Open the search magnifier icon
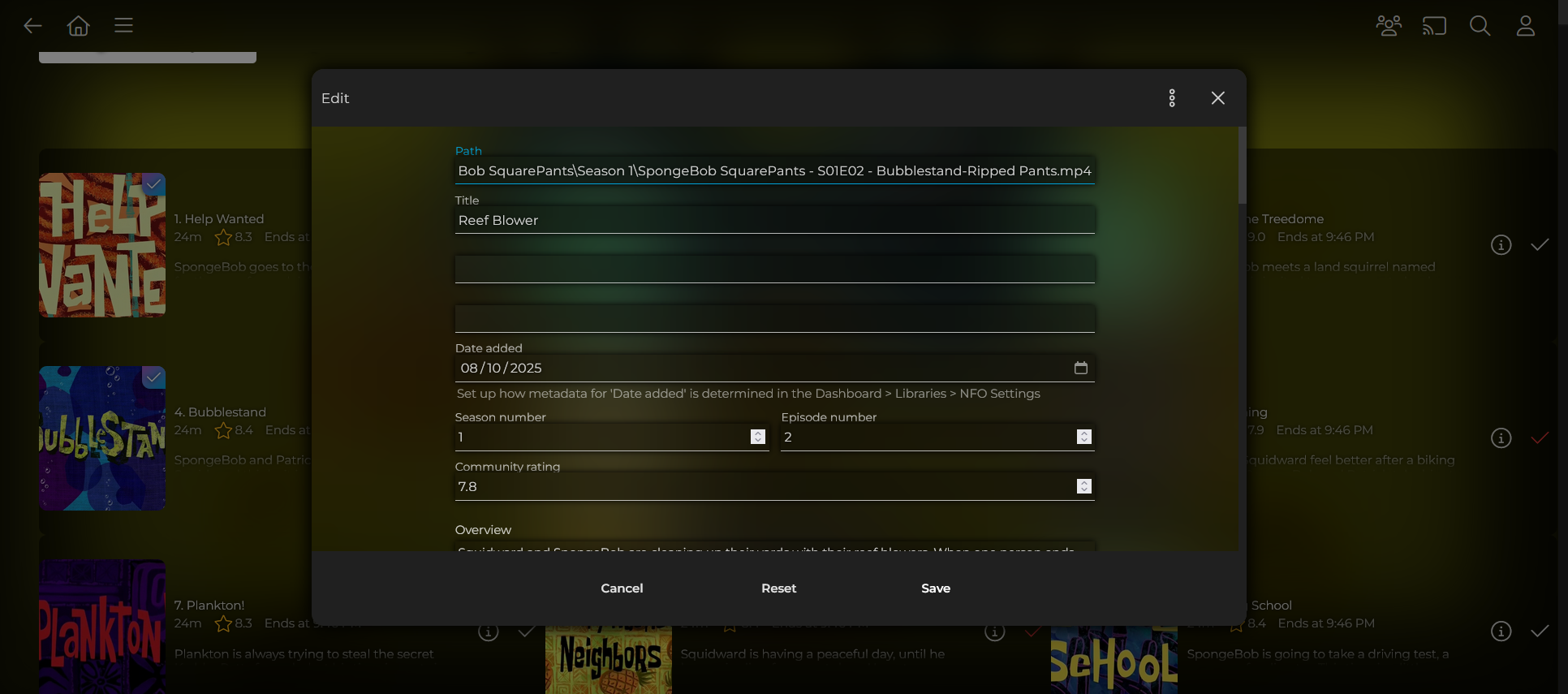 coord(1480,26)
